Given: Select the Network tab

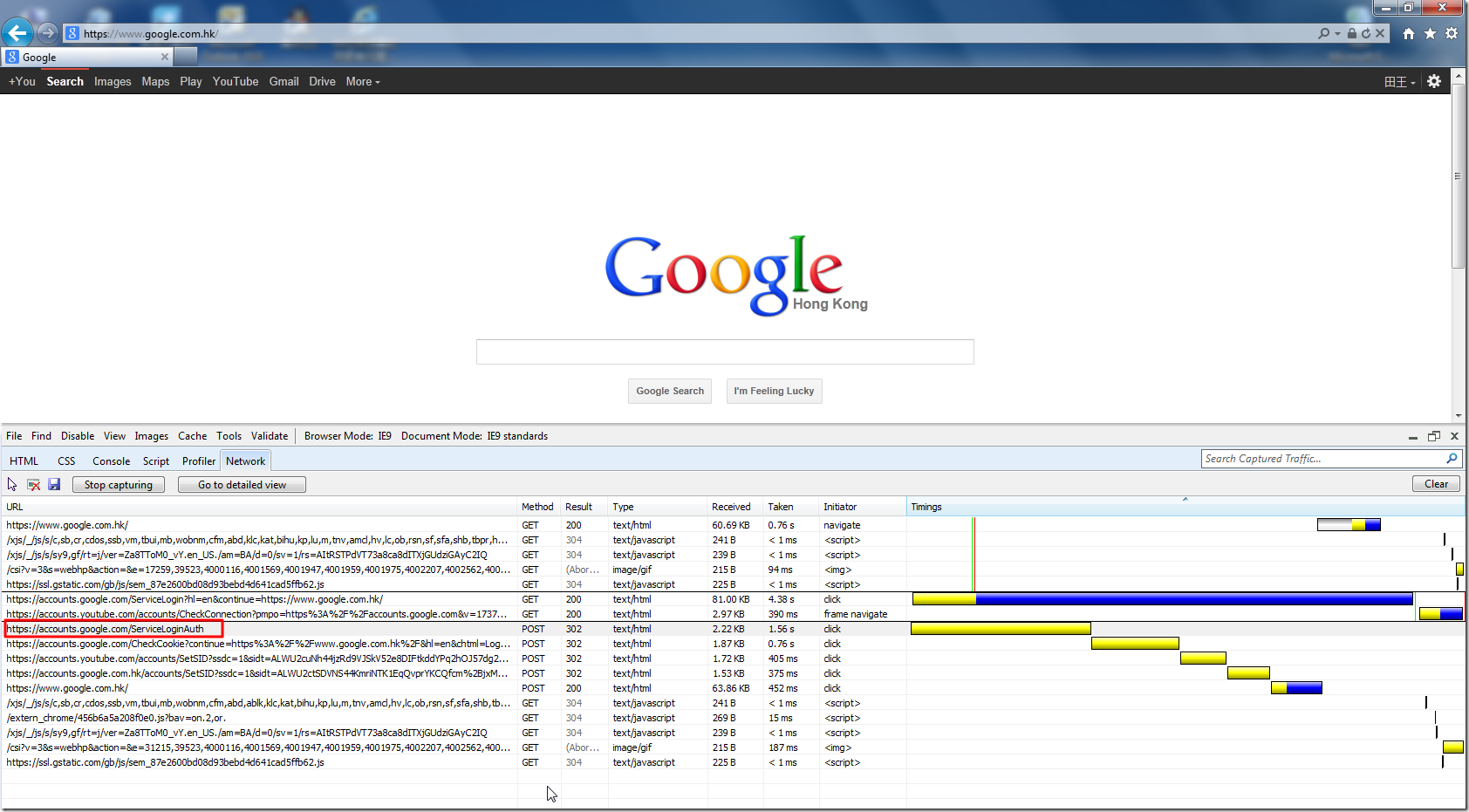Looking at the screenshot, I should pyautogui.click(x=245, y=461).
